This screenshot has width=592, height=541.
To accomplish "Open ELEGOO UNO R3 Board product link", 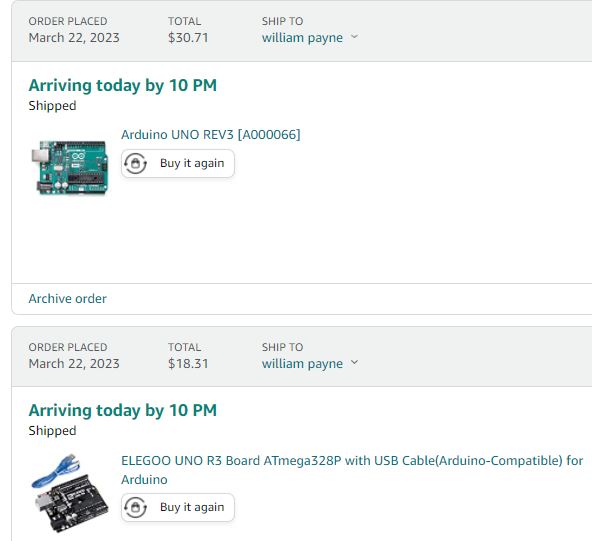I will [x=352, y=470].
